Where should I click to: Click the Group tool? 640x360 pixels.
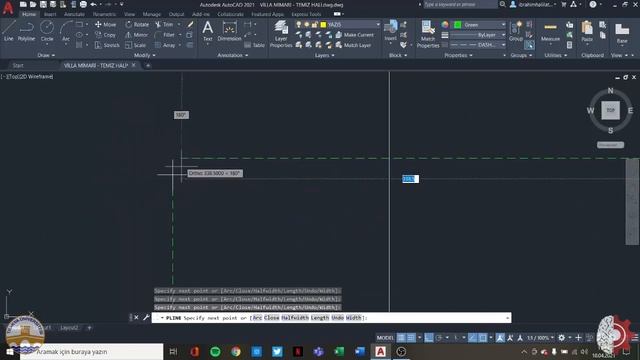516,31
